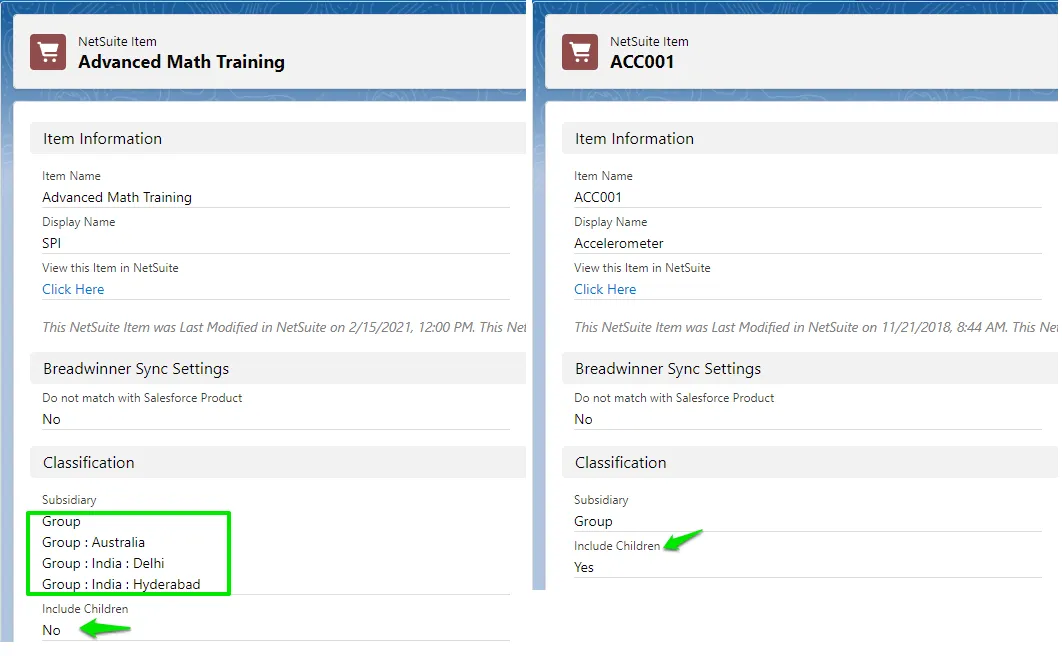Image resolution: width=1062 pixels, height=656 pixels.
Task: Click Breadwinner Sync Settings heading in the ACC001 panel
Action: [x=668, y=369]
